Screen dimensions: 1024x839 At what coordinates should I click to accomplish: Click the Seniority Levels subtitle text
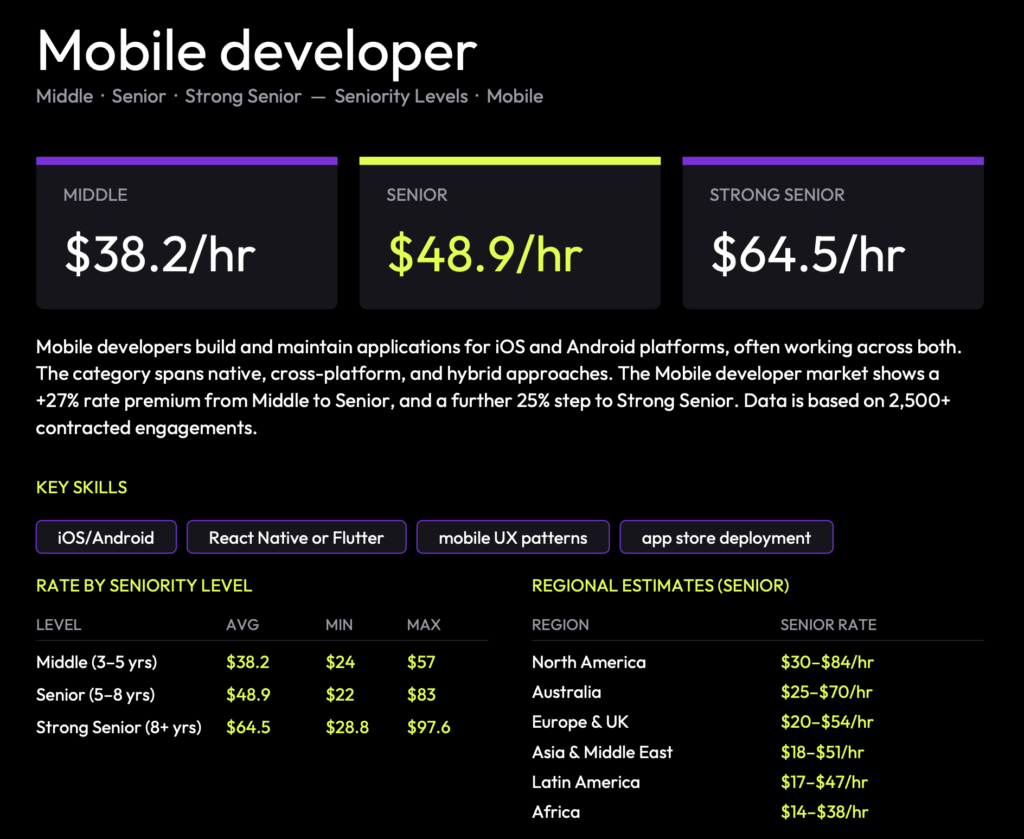(401, 97)
